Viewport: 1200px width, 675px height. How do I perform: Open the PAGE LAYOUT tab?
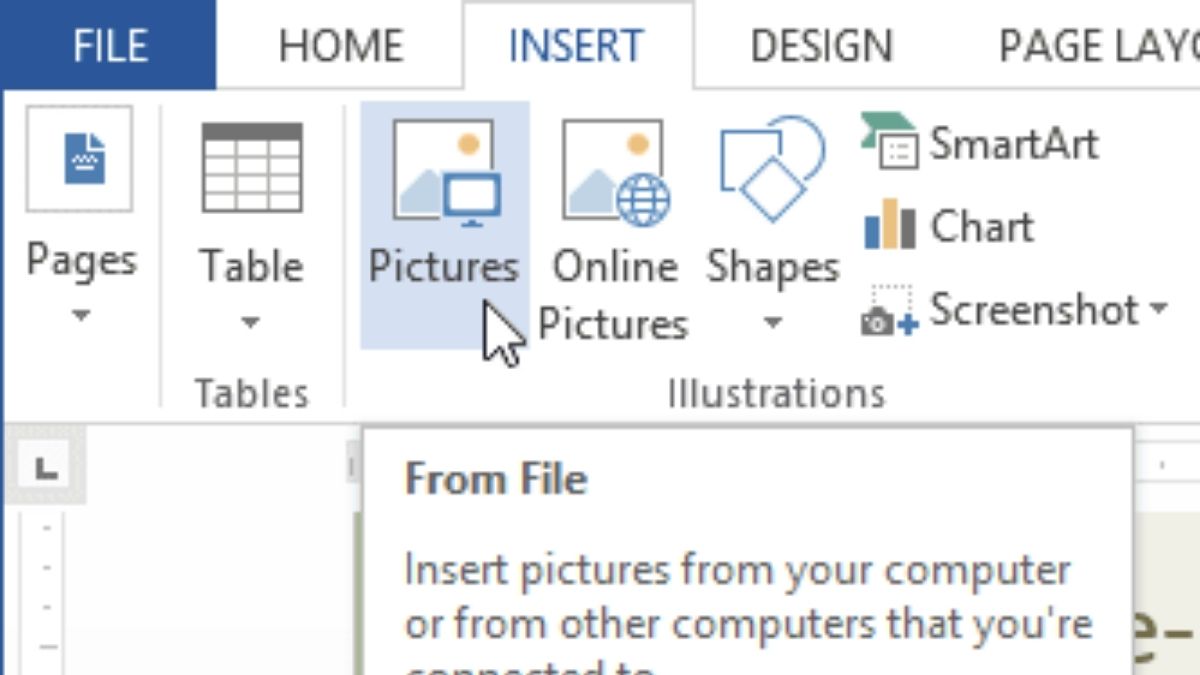(1098, 46)
